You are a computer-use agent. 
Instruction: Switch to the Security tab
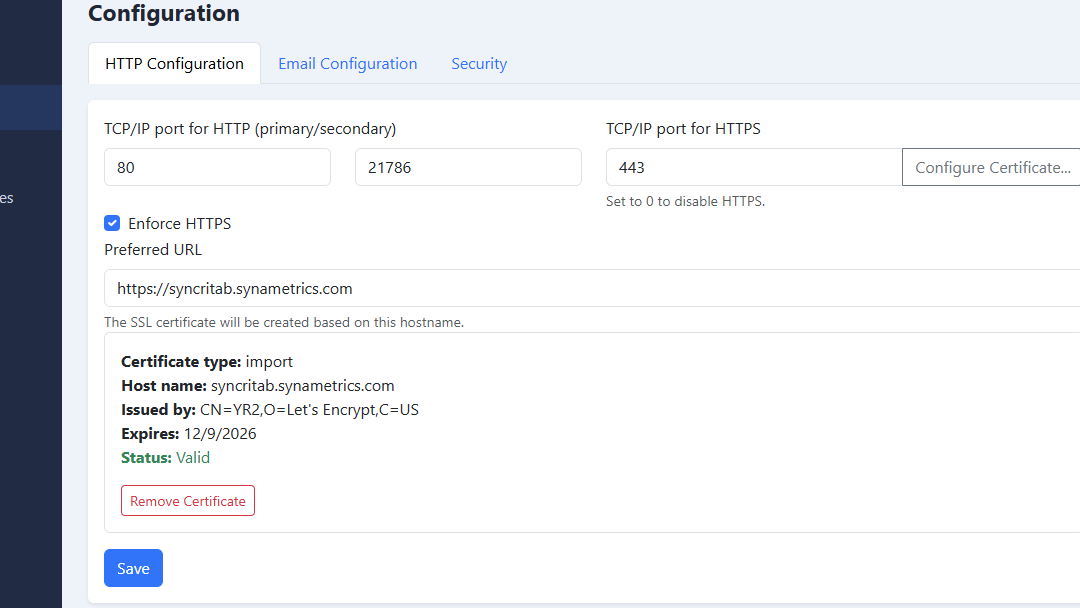coord(479,63)
